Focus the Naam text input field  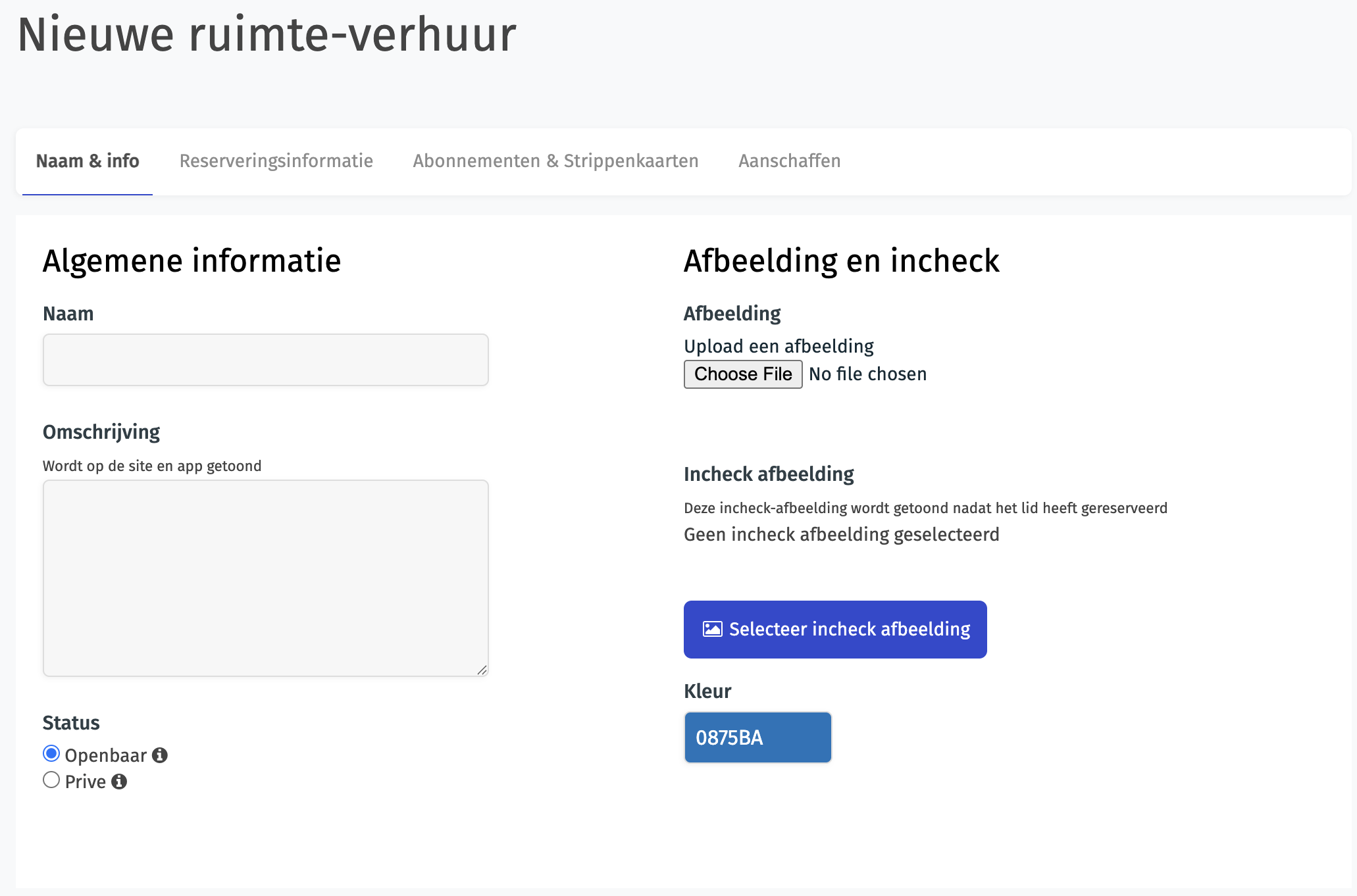point(266,360)
